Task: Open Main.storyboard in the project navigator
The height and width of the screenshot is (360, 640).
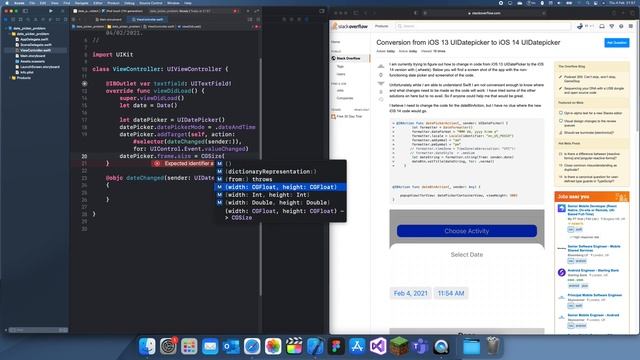Action: [32, 56]
